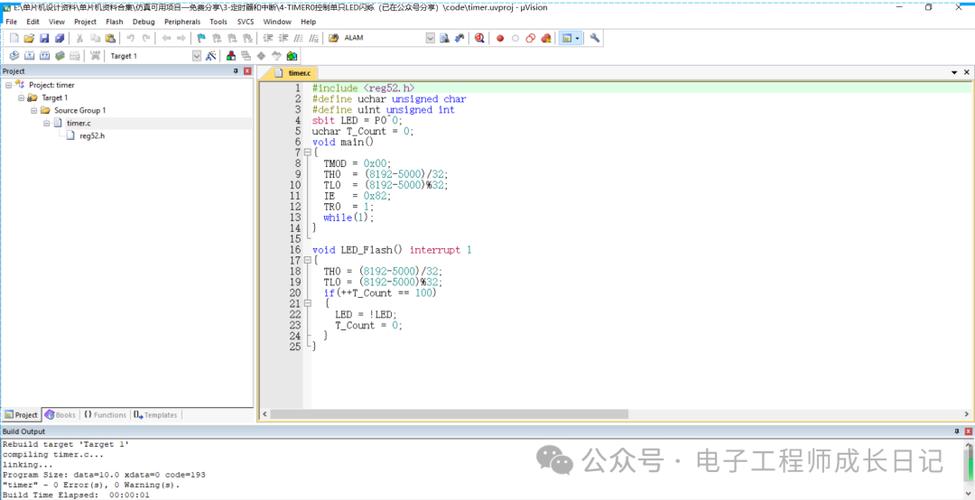Rebuild all target files icon
The image size is (975, 500).
[45, 56]
